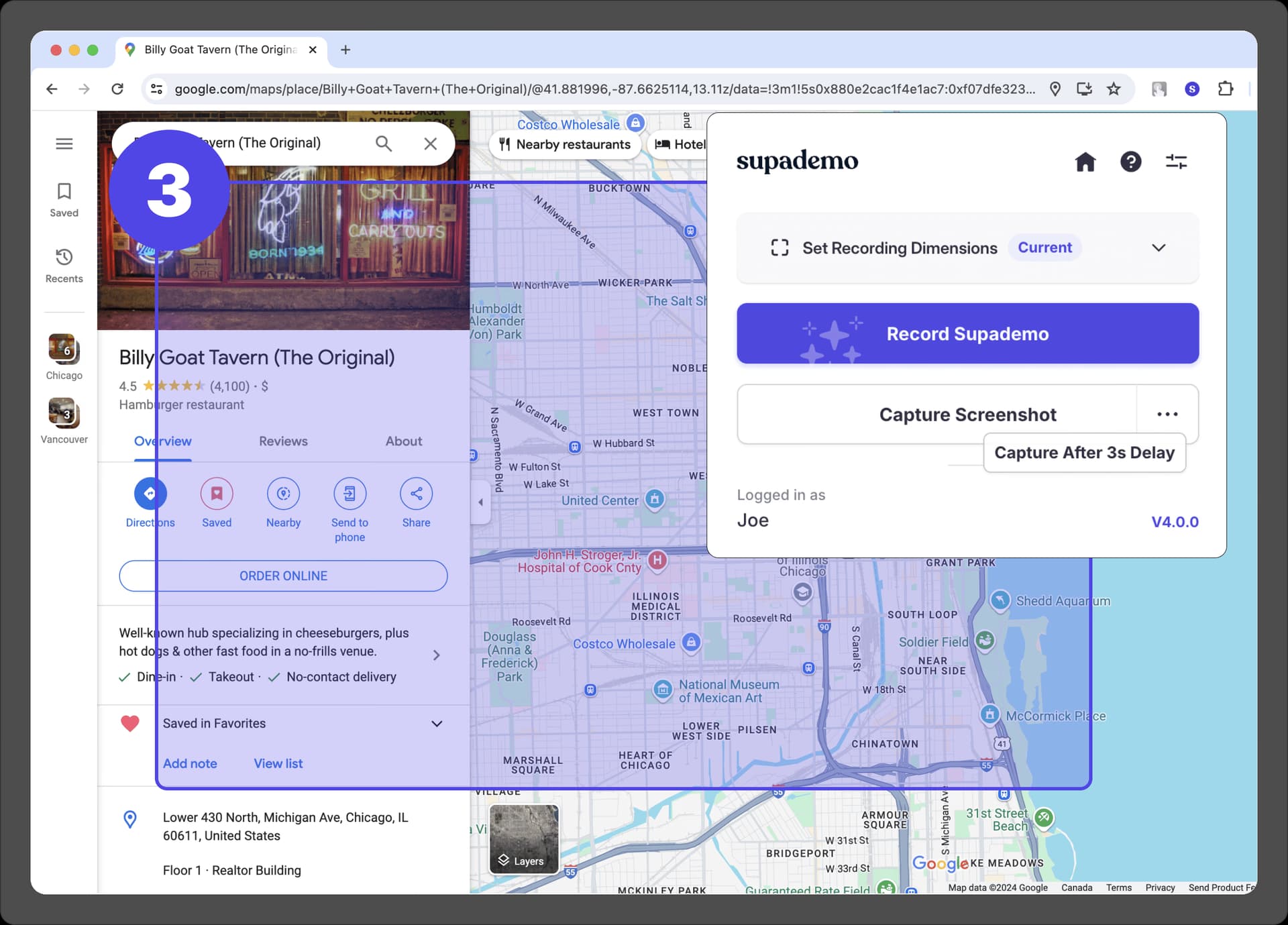Open the Supademo help icon

tap(1131, 162)
